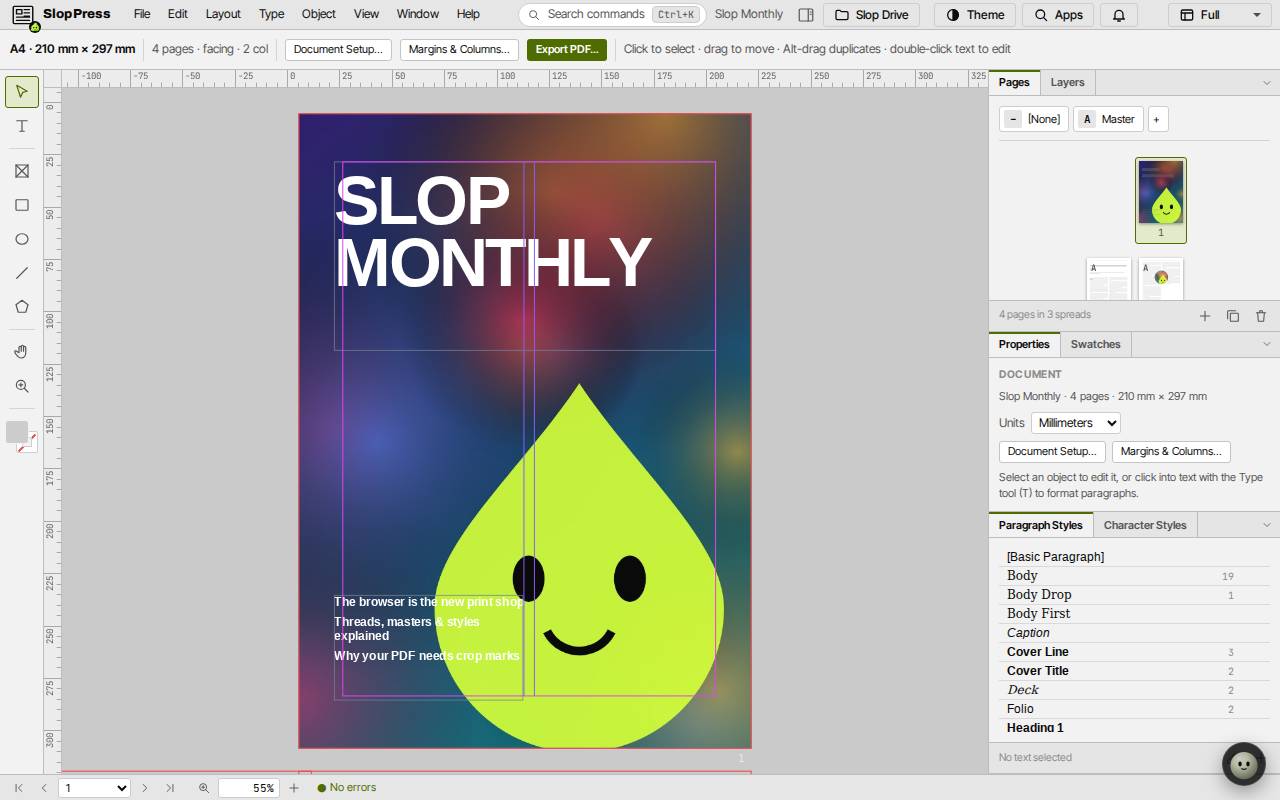Image resolution: width=1280 pixels, height=800 pixels.
Task: Select the Type tool
Action: click(22, 126)
